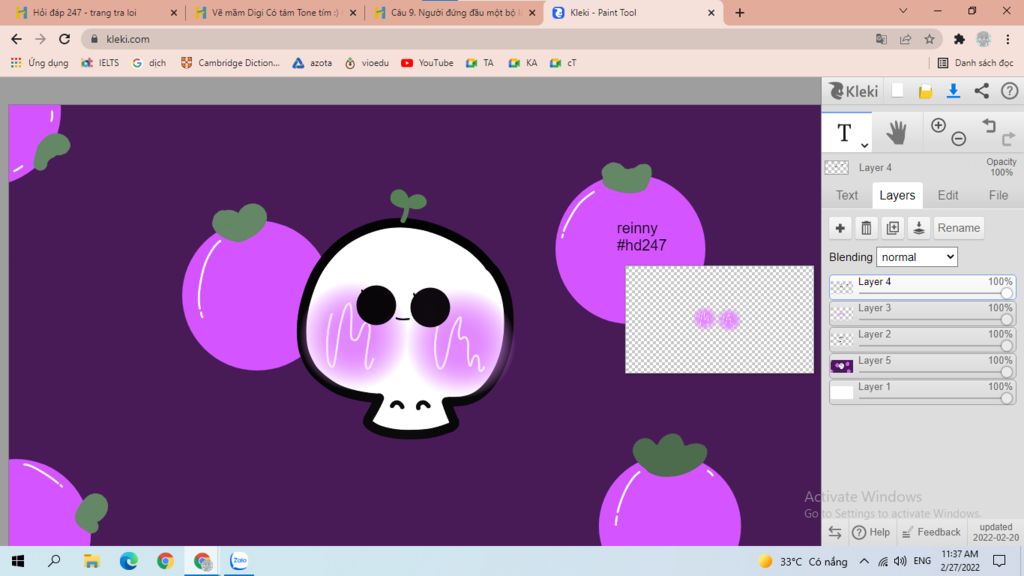Swap the panel side with the arrows icon
The height and width of the screenshot is (576, 1024).
click(835, 532)
